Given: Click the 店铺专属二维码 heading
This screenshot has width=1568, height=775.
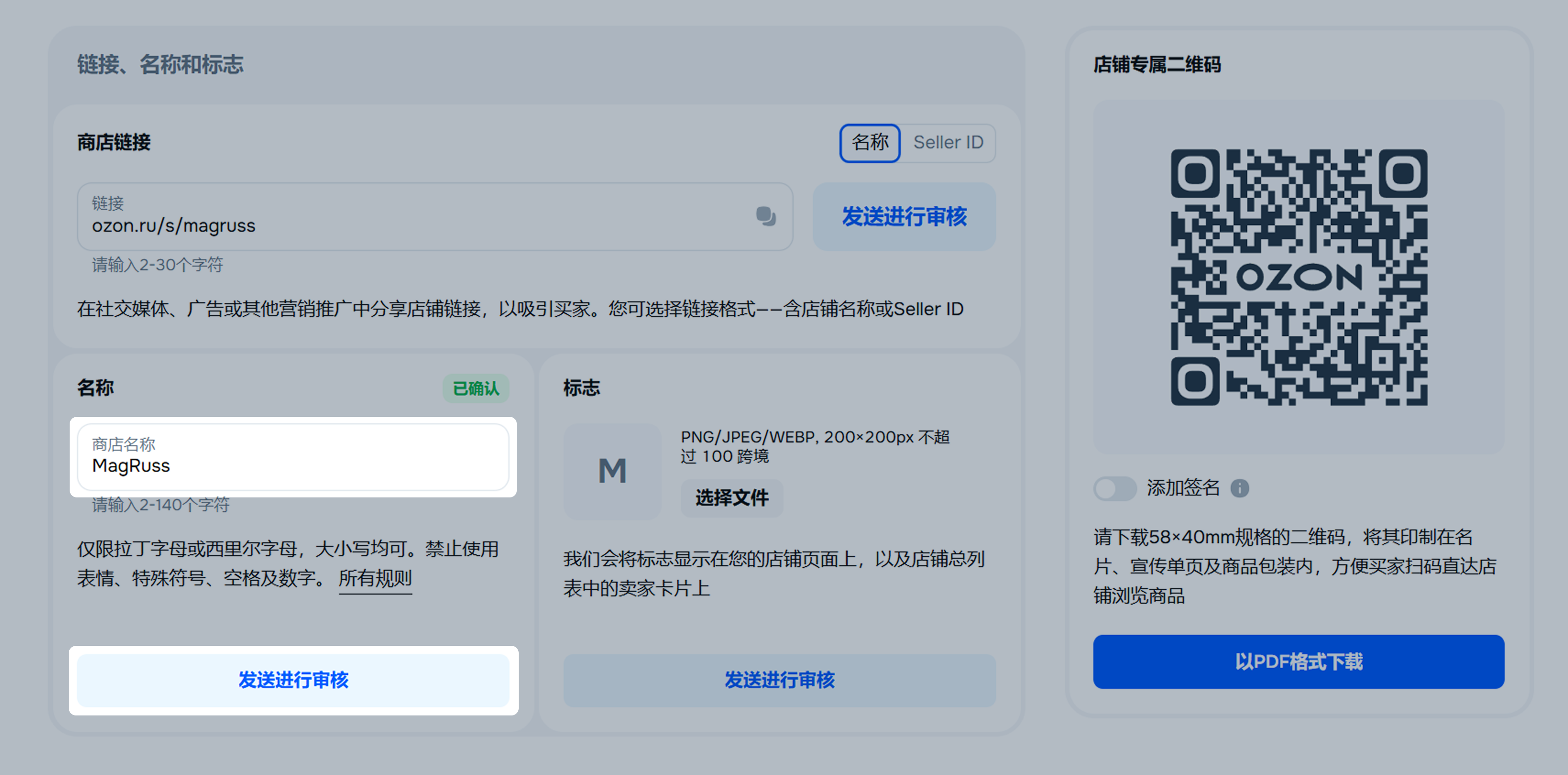Looking at the screenshot, I should click(x=1157, y=65).
